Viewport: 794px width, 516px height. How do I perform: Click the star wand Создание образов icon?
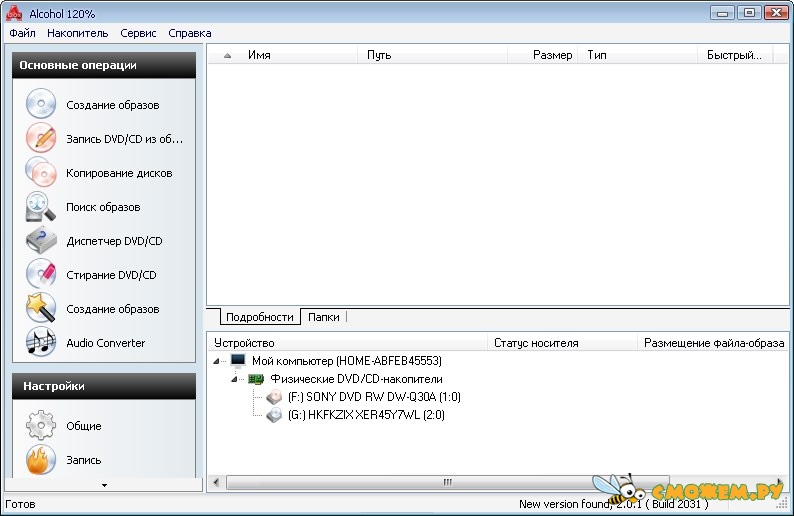(41, 308)
